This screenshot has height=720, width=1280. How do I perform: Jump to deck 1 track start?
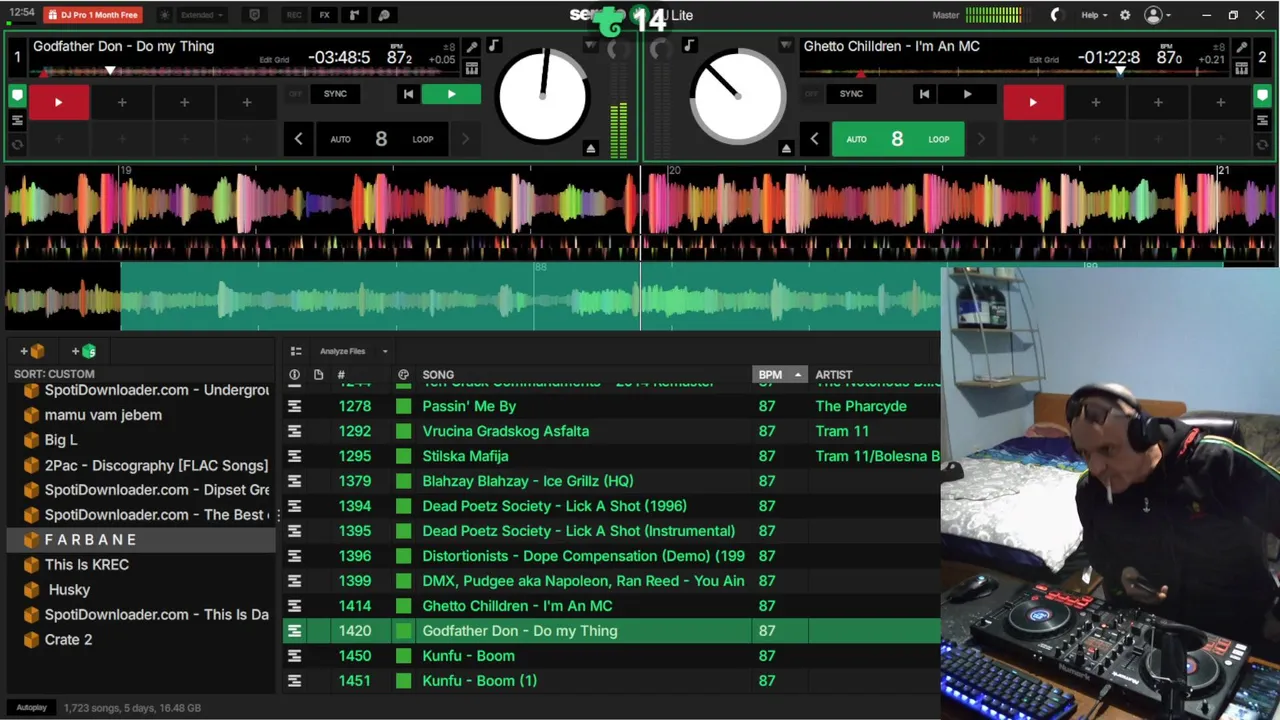(x=408, y=94)
